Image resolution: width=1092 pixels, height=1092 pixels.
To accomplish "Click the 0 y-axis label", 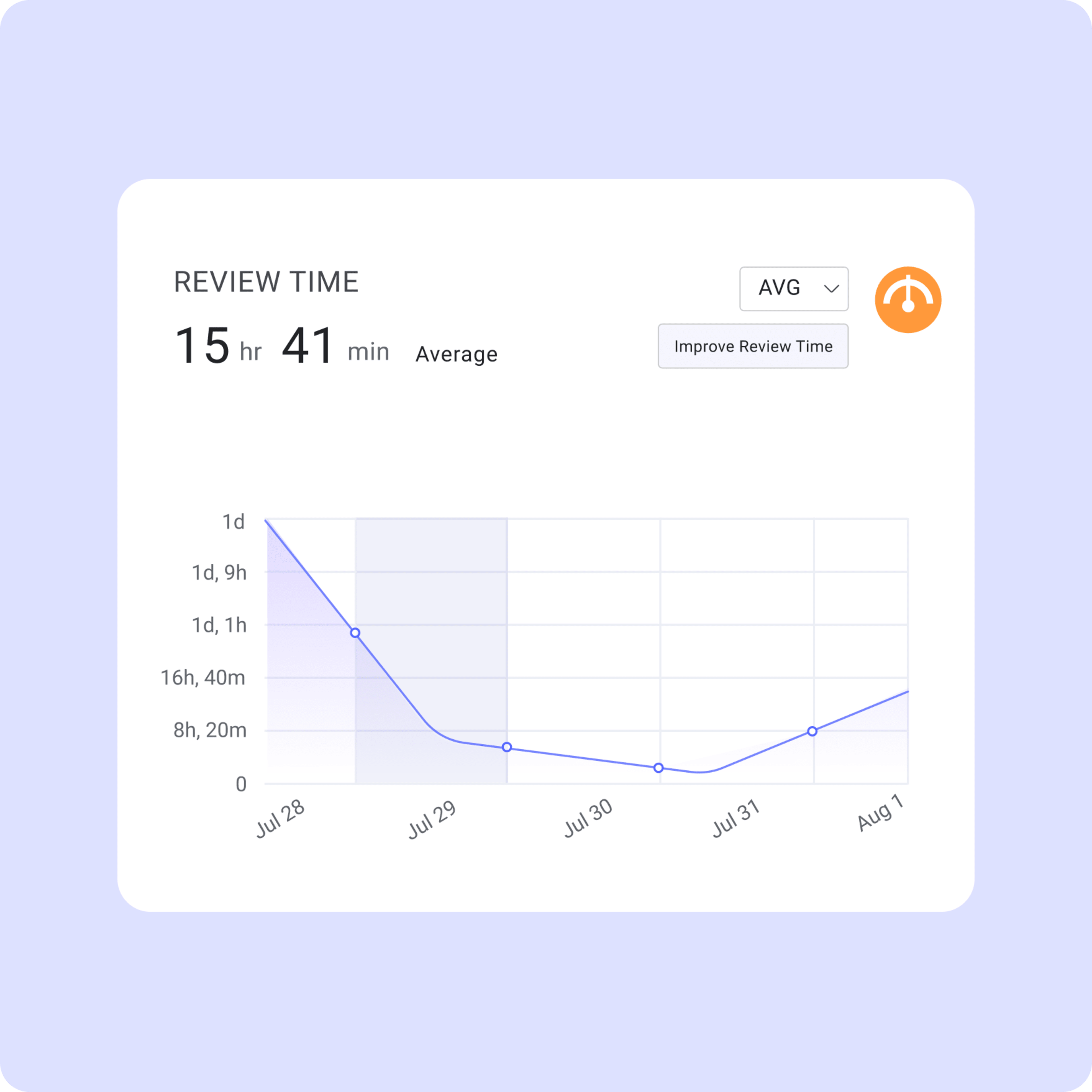I will pos(241,785).
